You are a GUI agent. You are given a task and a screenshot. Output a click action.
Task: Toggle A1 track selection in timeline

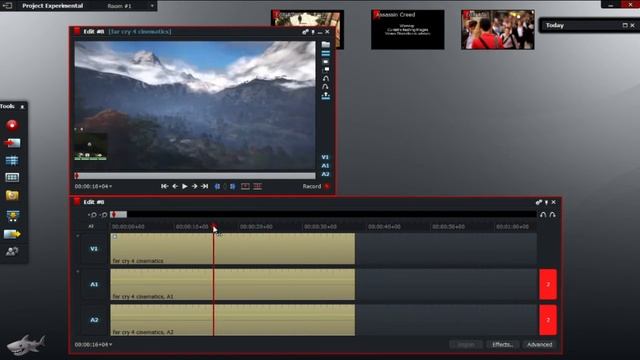94,284
